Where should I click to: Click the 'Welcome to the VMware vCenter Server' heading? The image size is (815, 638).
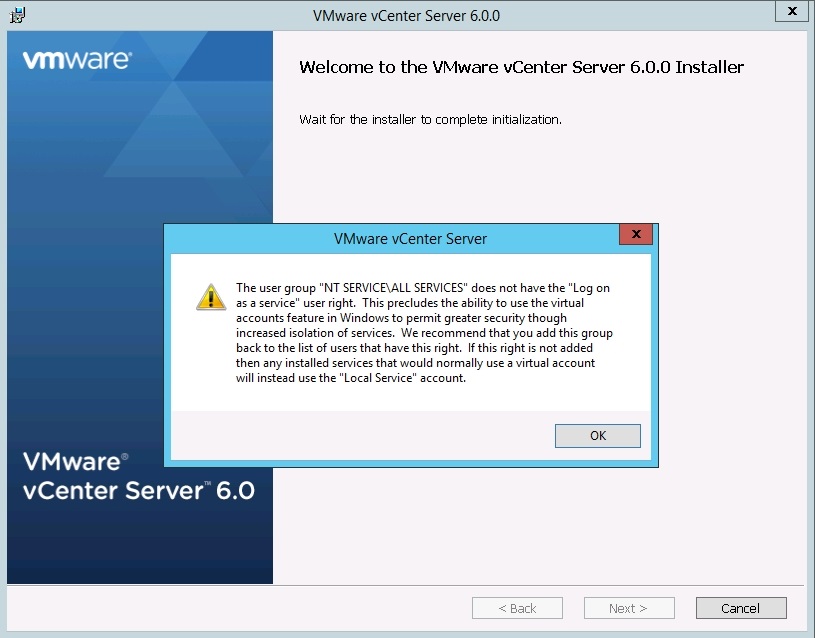(x=521, y=68)
